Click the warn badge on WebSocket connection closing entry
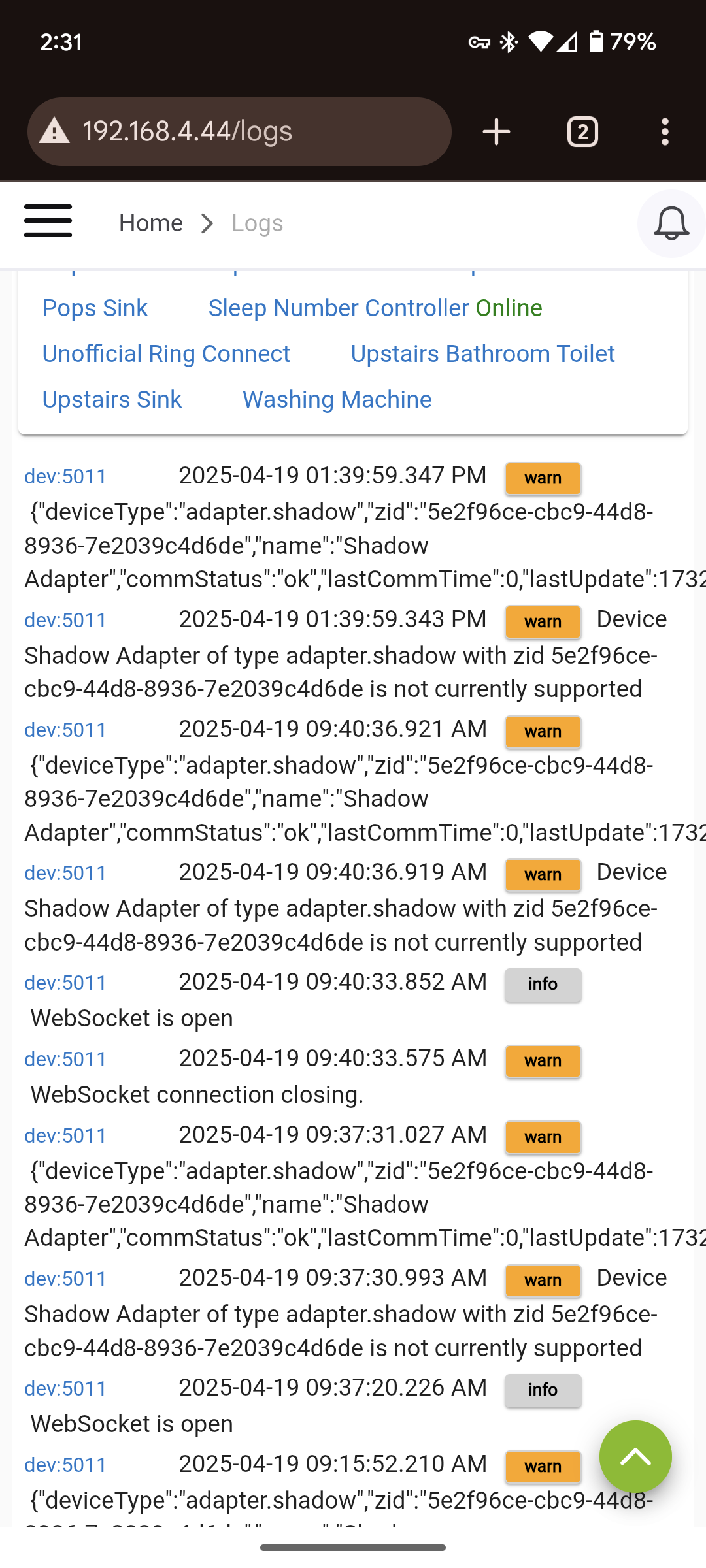 click(543, 1061)
